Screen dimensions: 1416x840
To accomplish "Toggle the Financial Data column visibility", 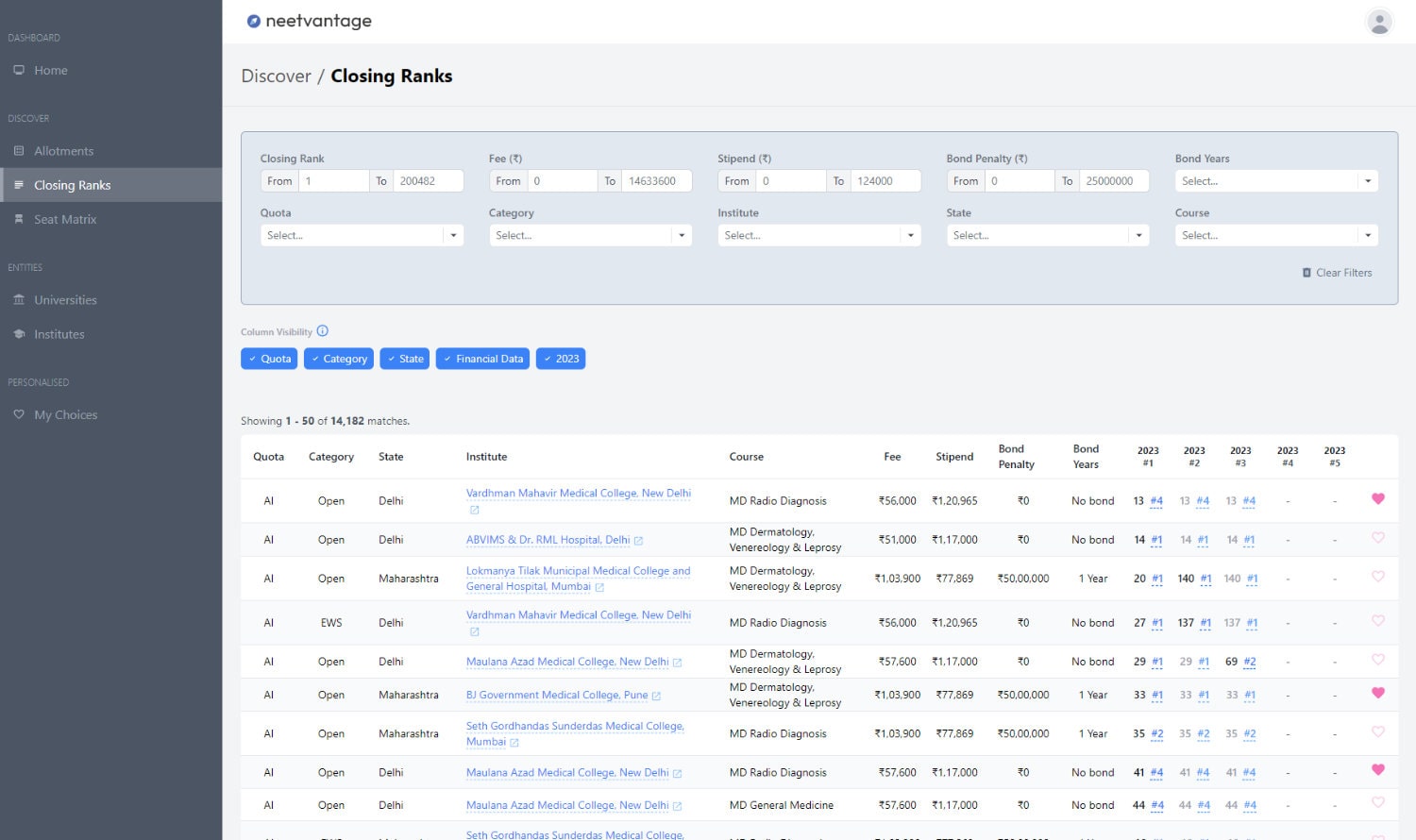I will click(482, 359).
